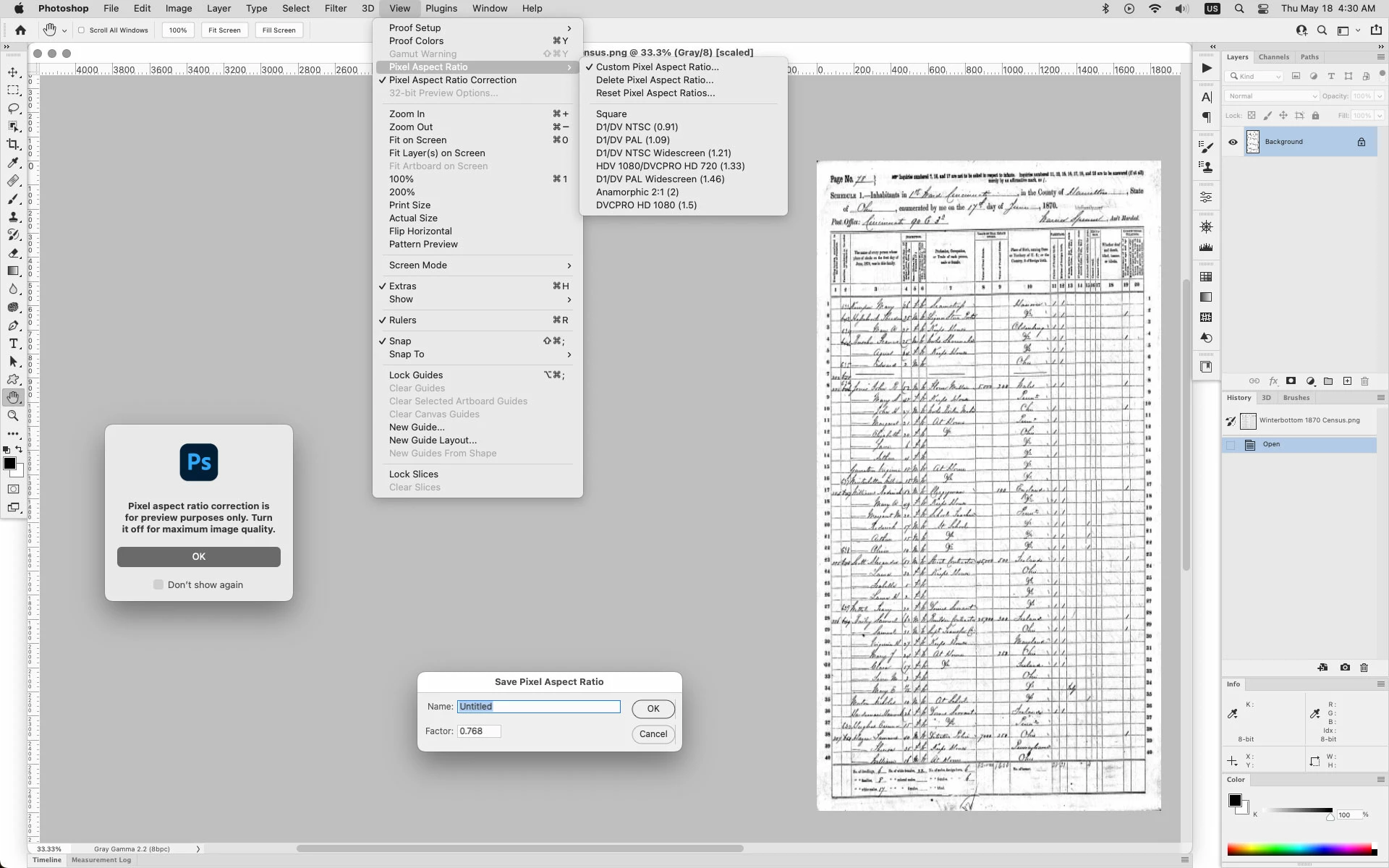Image resolution: width=1389 pixels, height=868 pixels.
Task: Click the Home icon in options bar
Action: 20,30
